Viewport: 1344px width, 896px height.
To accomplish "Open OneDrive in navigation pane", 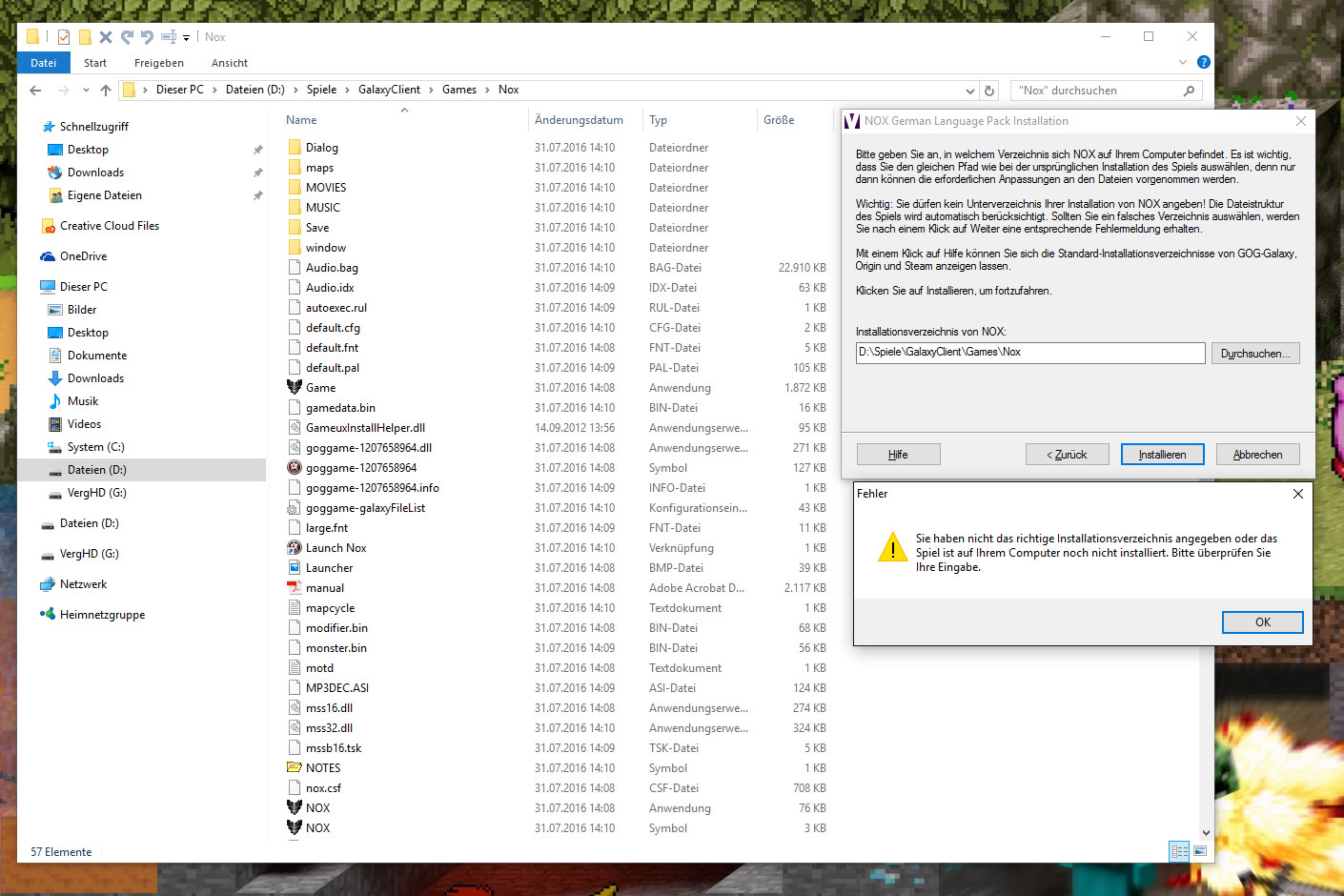I will click(x=83, y=256).
